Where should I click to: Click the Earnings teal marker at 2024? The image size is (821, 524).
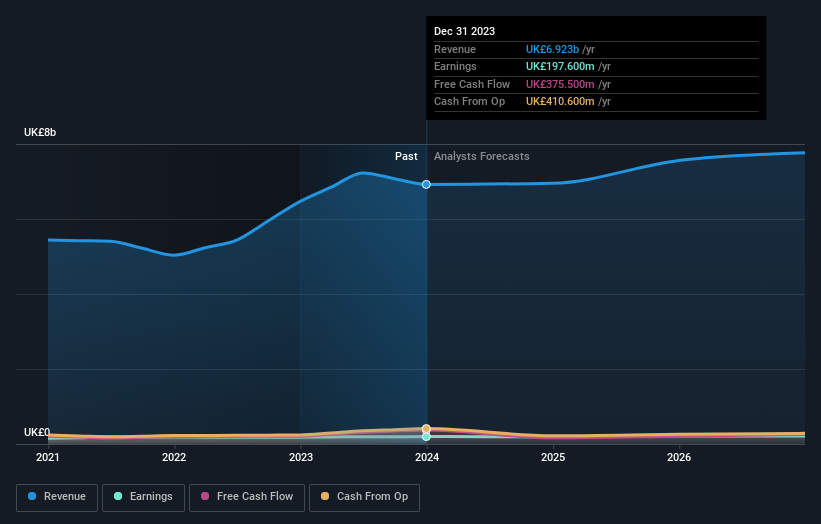point(426,437)
